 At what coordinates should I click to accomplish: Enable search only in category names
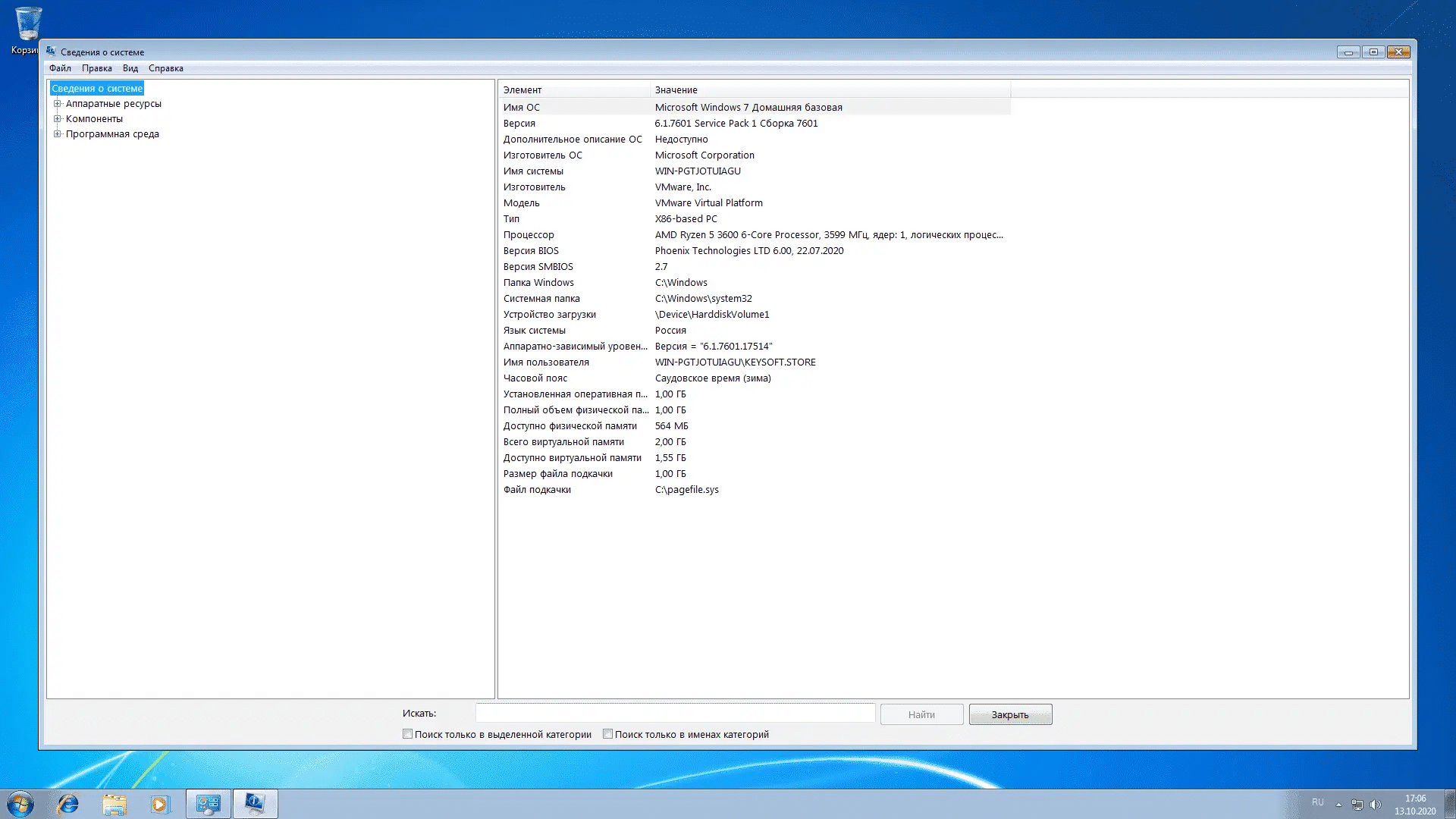coord(608,734)
